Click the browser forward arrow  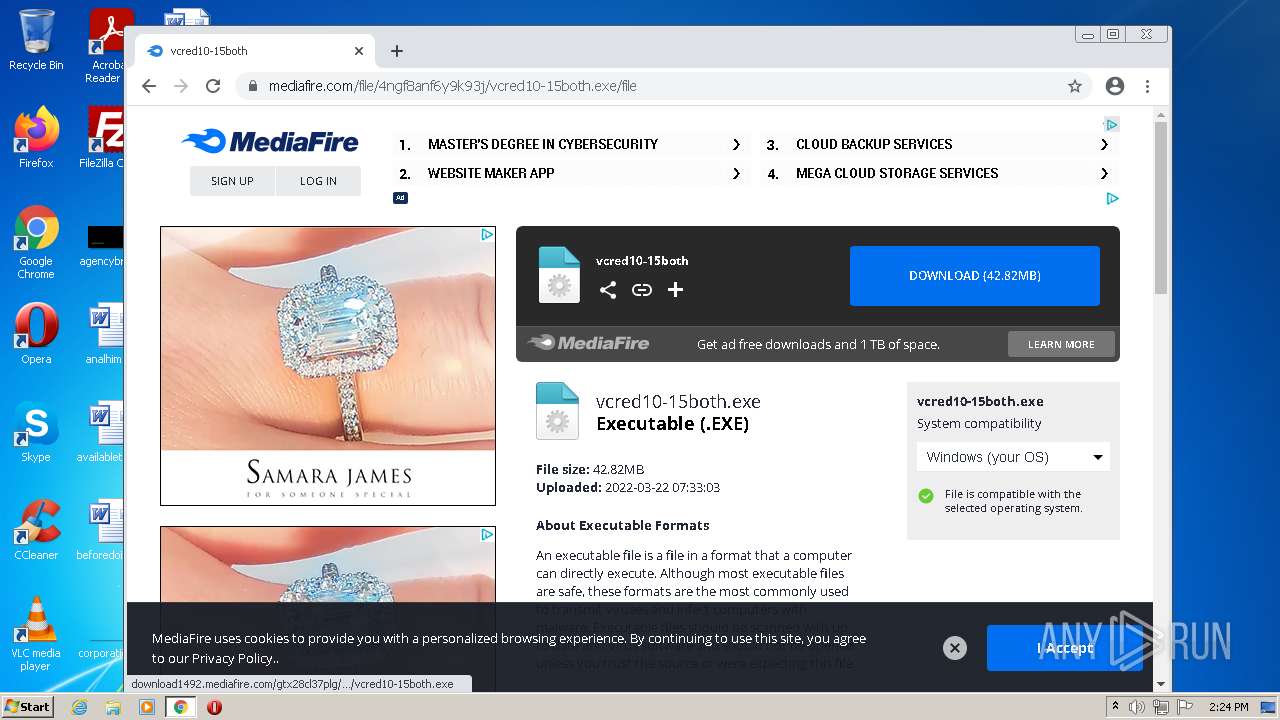coord(181,86)
